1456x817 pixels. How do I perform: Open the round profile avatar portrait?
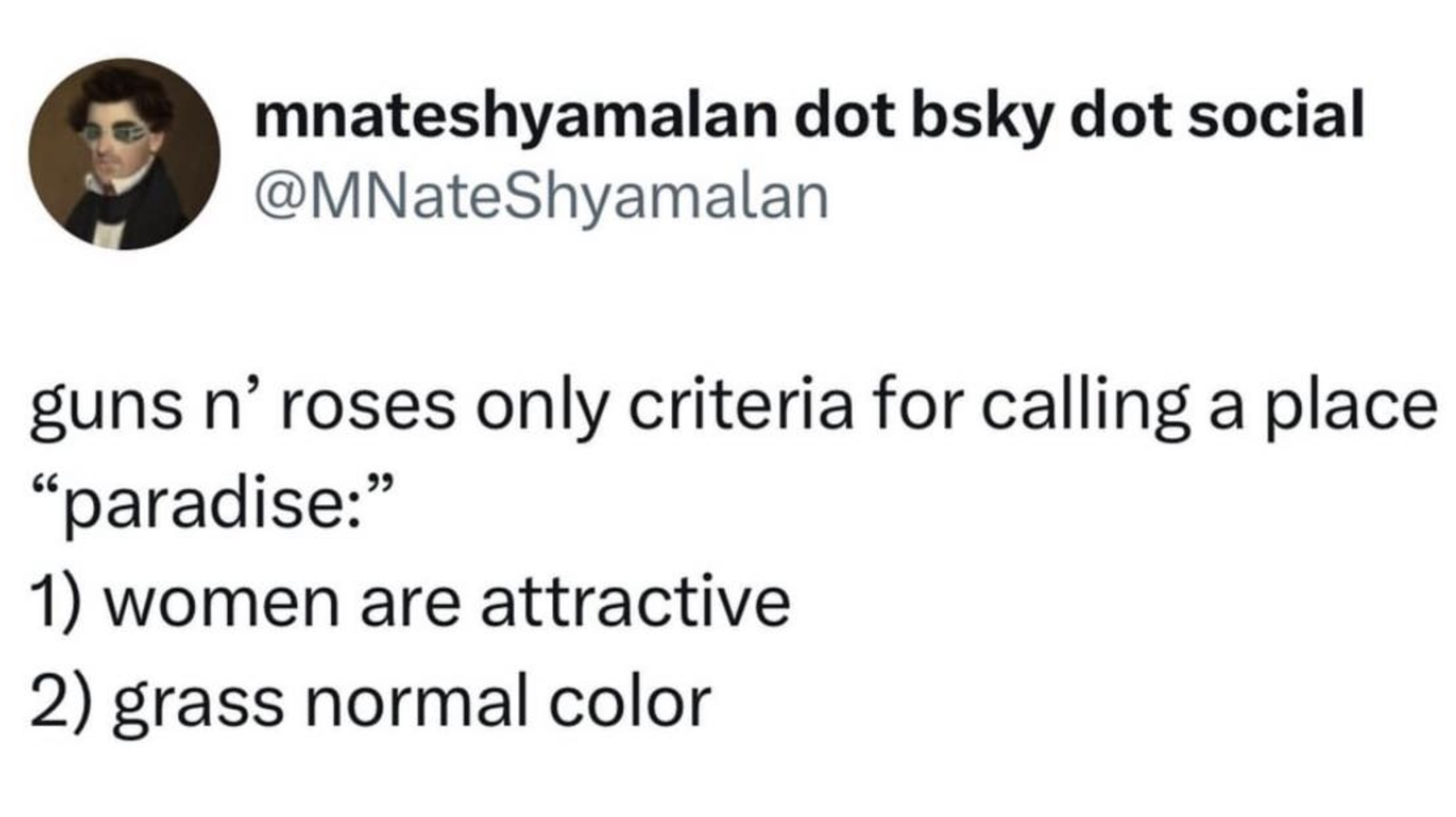point(124,154)
